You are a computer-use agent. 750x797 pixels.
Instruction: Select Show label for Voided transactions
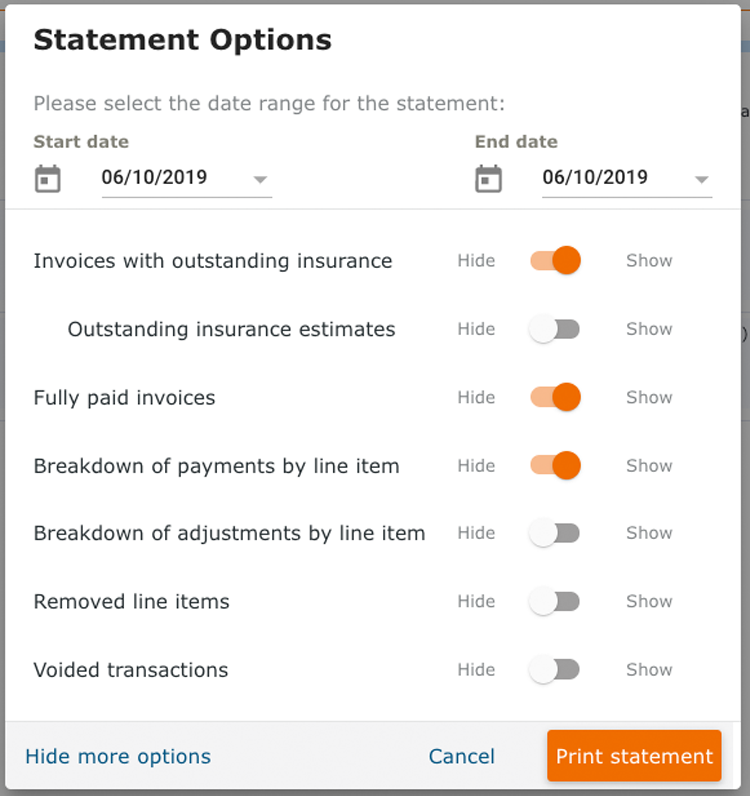pos(649,669)
